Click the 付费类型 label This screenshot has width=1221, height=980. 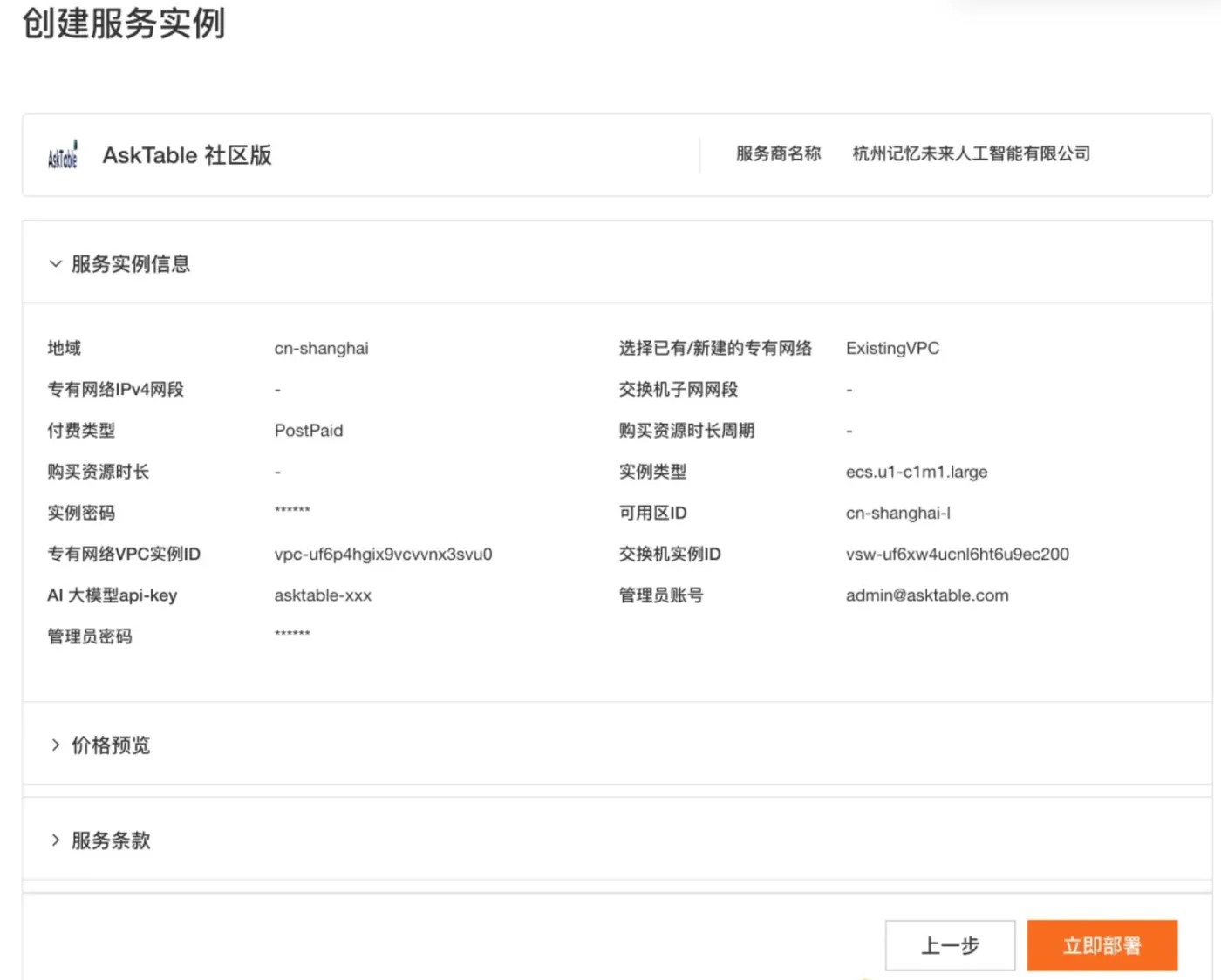click(81, 430)
